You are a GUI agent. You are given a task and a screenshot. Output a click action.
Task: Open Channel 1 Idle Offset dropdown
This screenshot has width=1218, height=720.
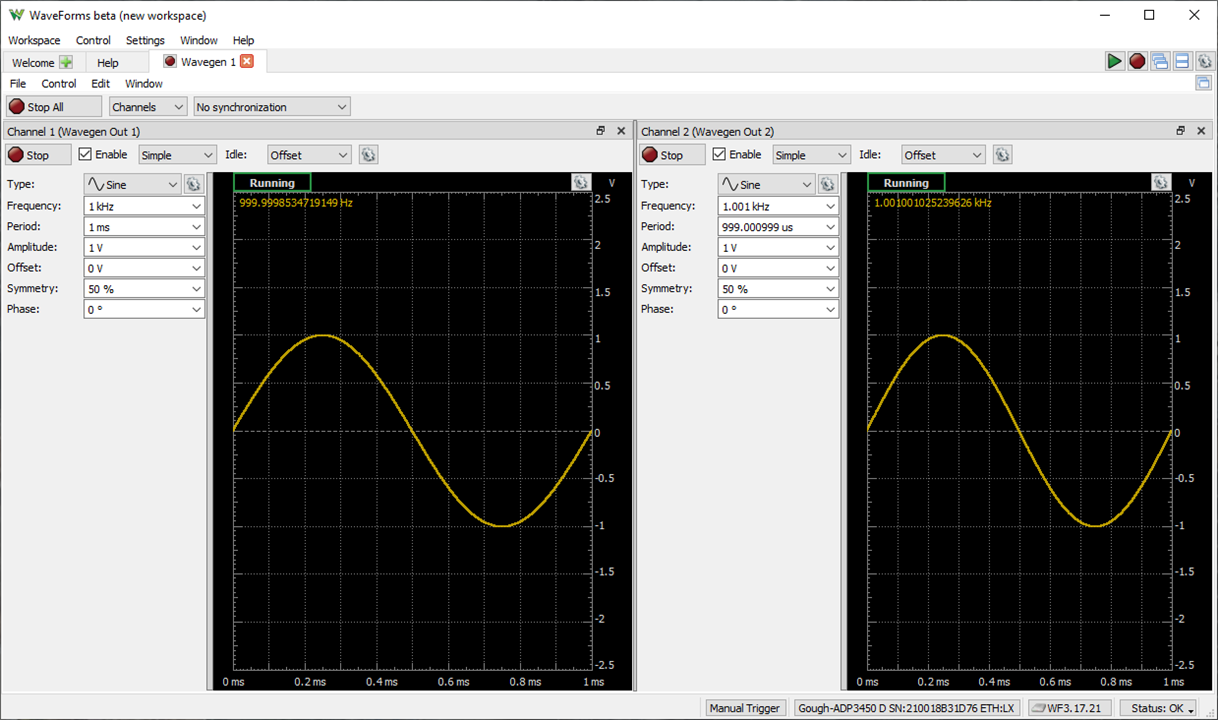(x=310, y=155)
